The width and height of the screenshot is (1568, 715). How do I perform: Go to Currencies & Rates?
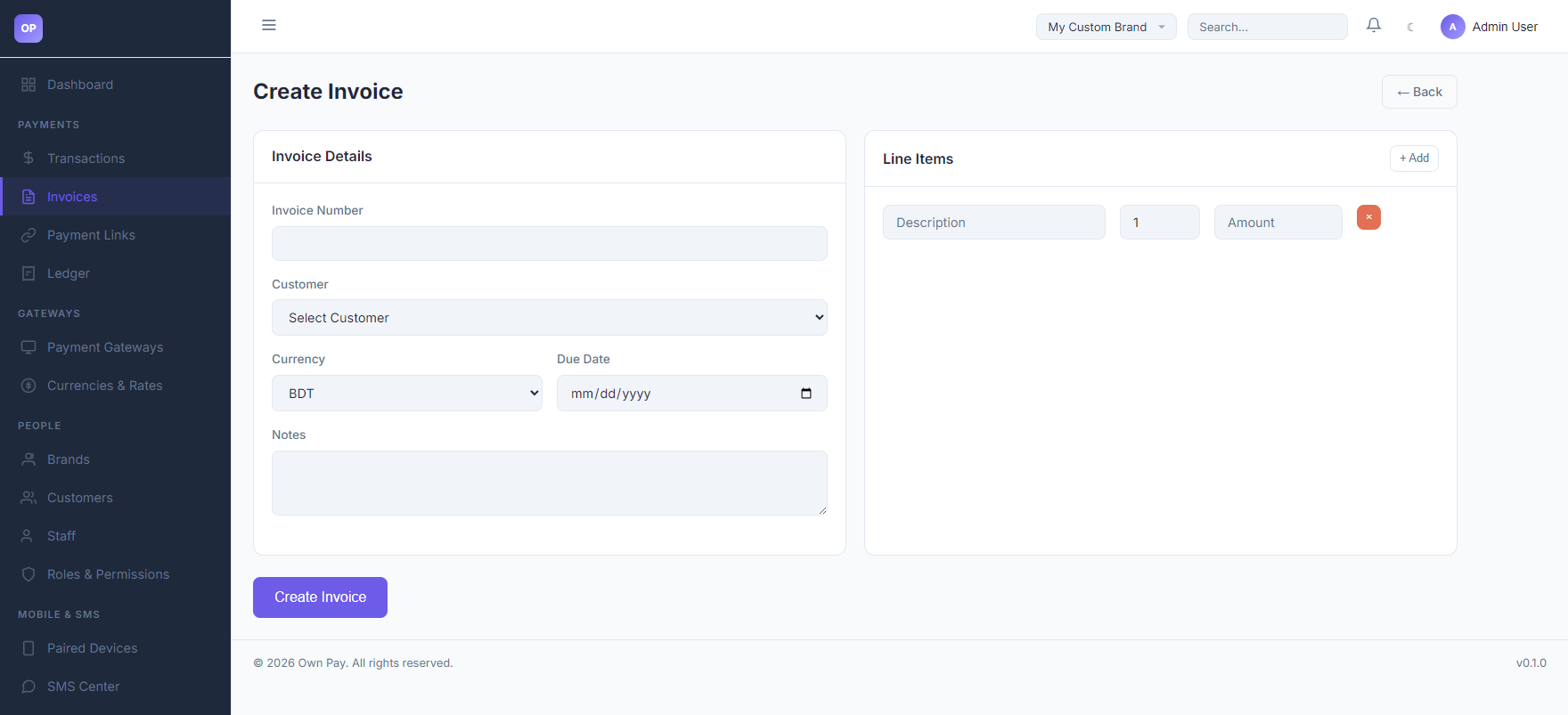116,386
